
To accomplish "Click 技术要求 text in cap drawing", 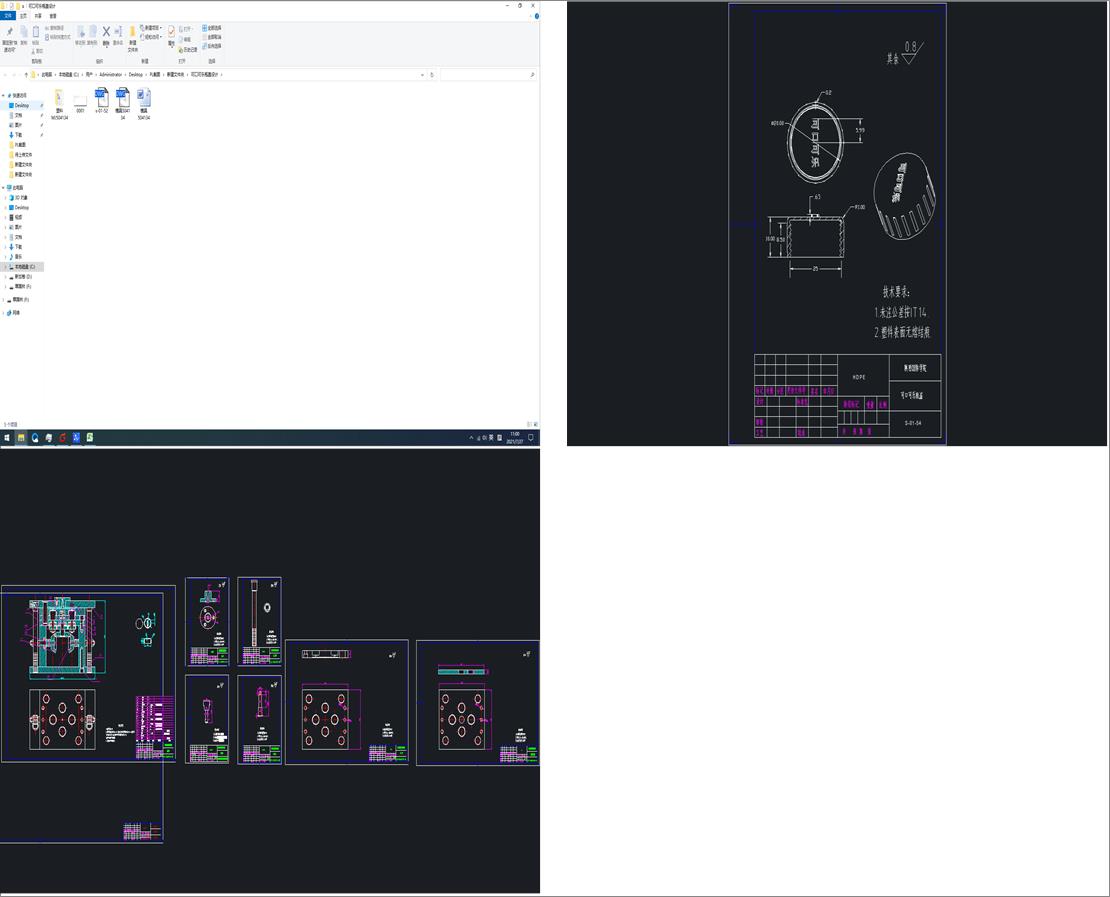I will tap(896, 292).
